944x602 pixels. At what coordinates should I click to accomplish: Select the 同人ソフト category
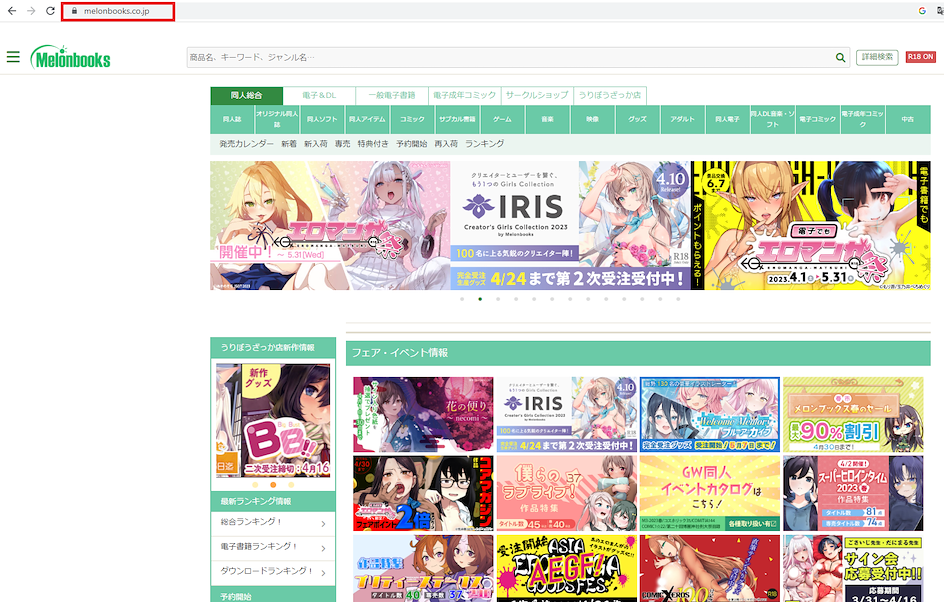click(x=322, y=119)
